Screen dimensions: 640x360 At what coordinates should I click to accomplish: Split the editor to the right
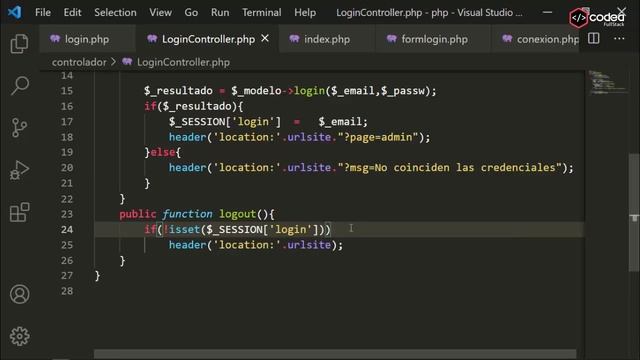click(593, 39)
